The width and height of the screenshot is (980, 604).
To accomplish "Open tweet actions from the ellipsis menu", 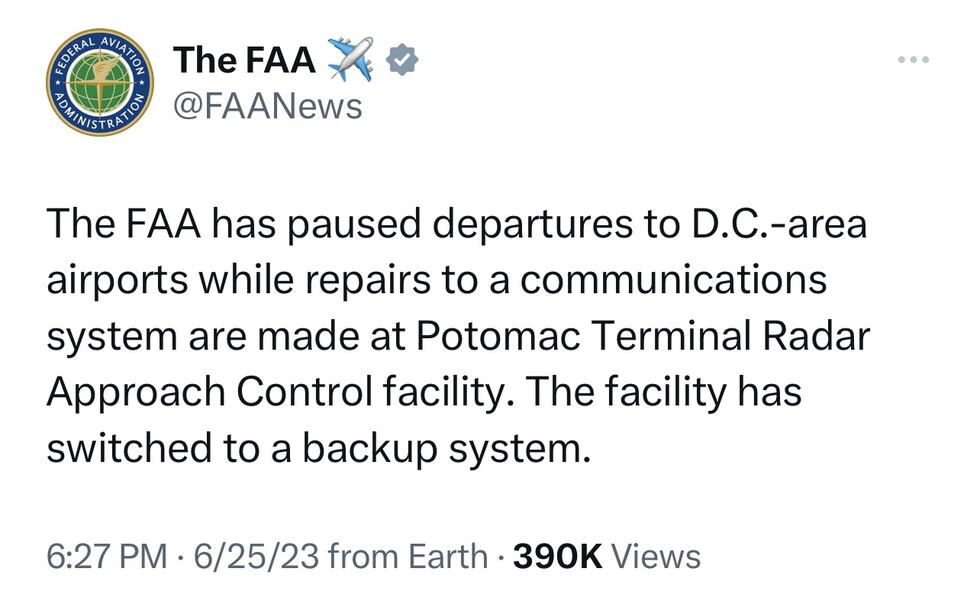I will coord(912,58).
